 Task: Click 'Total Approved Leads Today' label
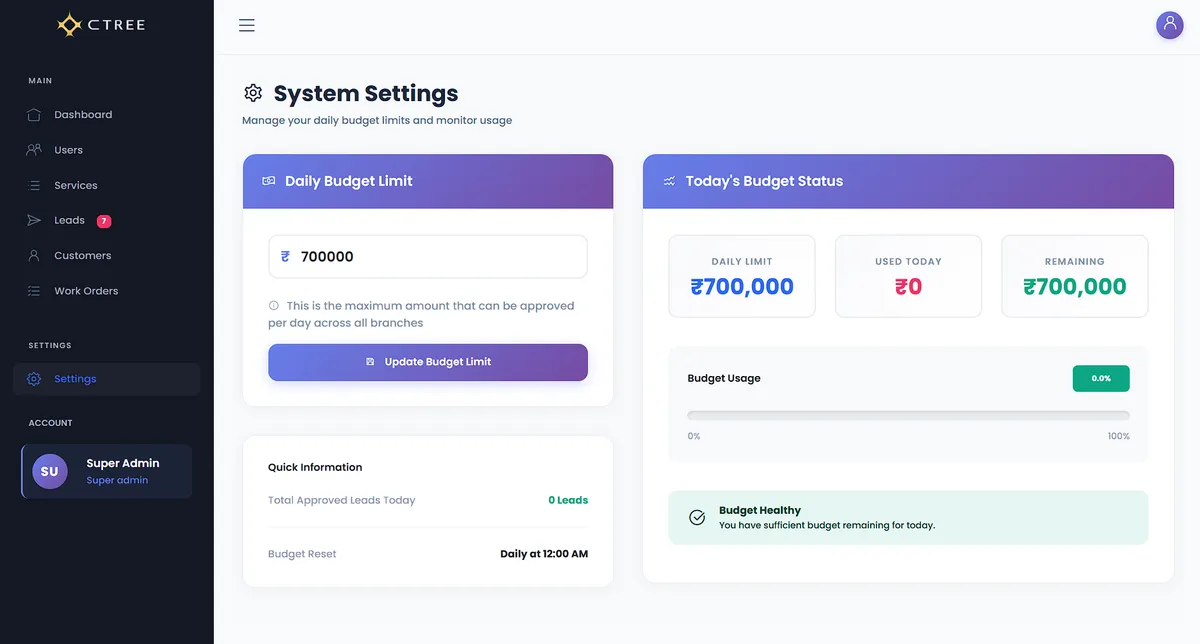click(341, 500)
